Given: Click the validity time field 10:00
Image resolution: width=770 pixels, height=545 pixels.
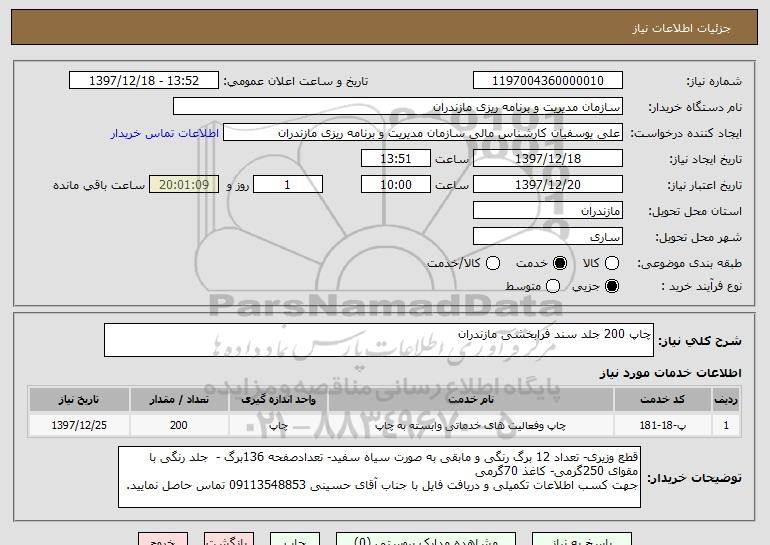Looking at the screenshot, I should 396,185.
